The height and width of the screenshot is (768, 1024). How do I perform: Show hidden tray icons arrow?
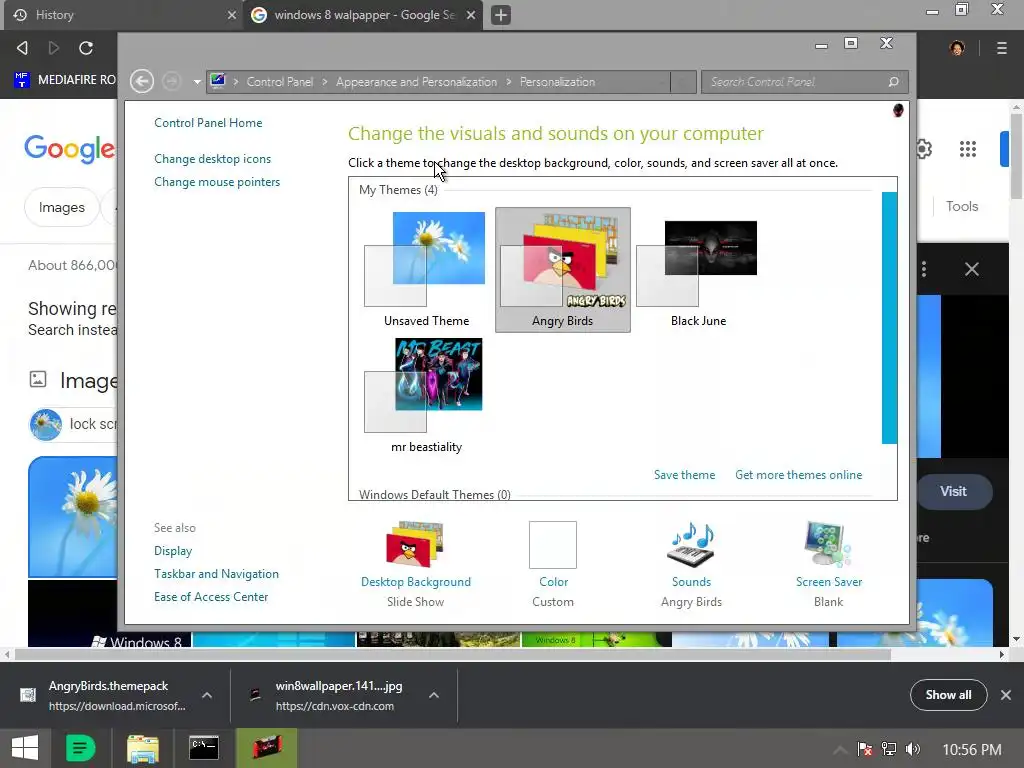point(840,750)
